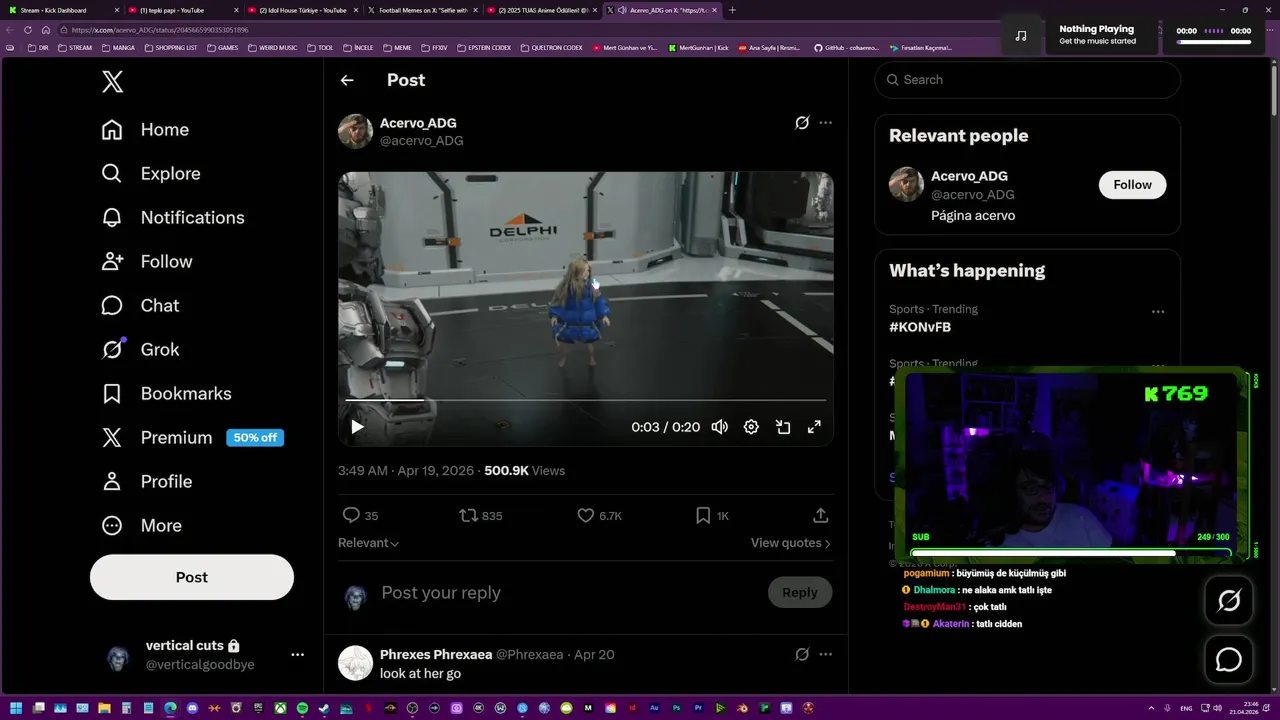Expand the More sidebar menu
This screenshot has height=720, width=1280.
[141, 526]
